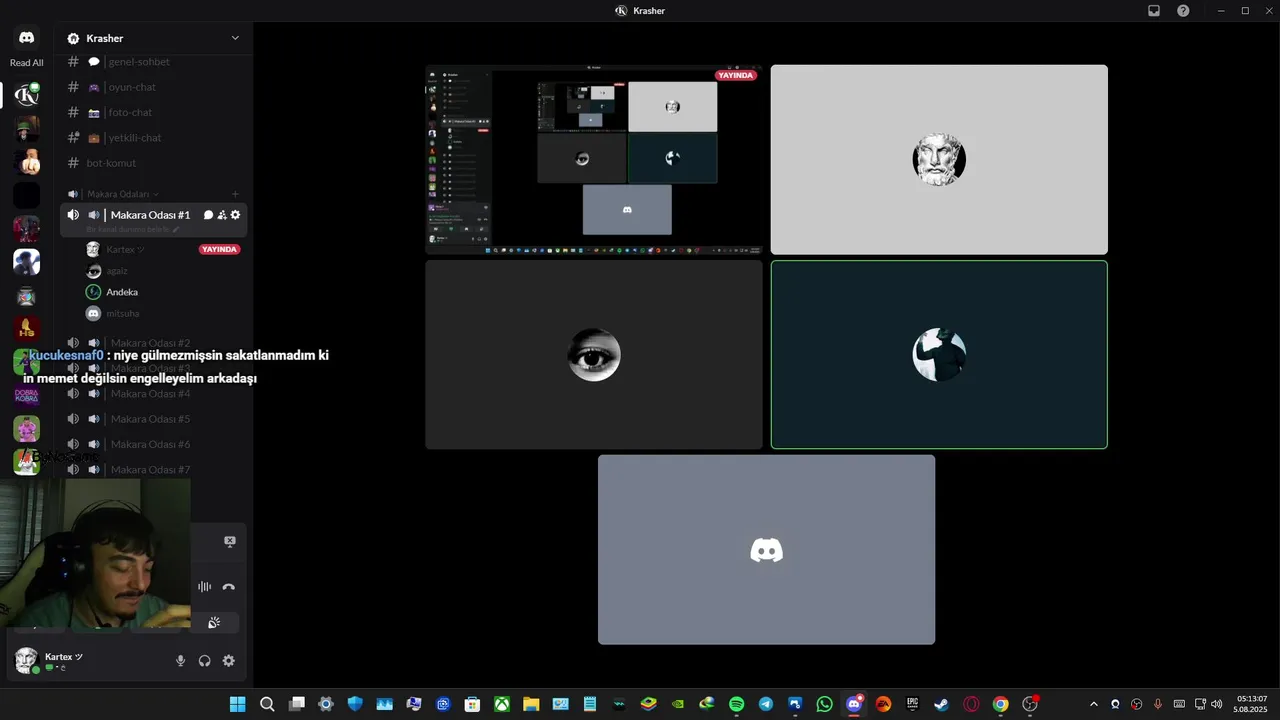Open the HS server icon in the server list
The height and width of the screenshot is (720, 1280).
pyautogui.click(x=27, y=328)
